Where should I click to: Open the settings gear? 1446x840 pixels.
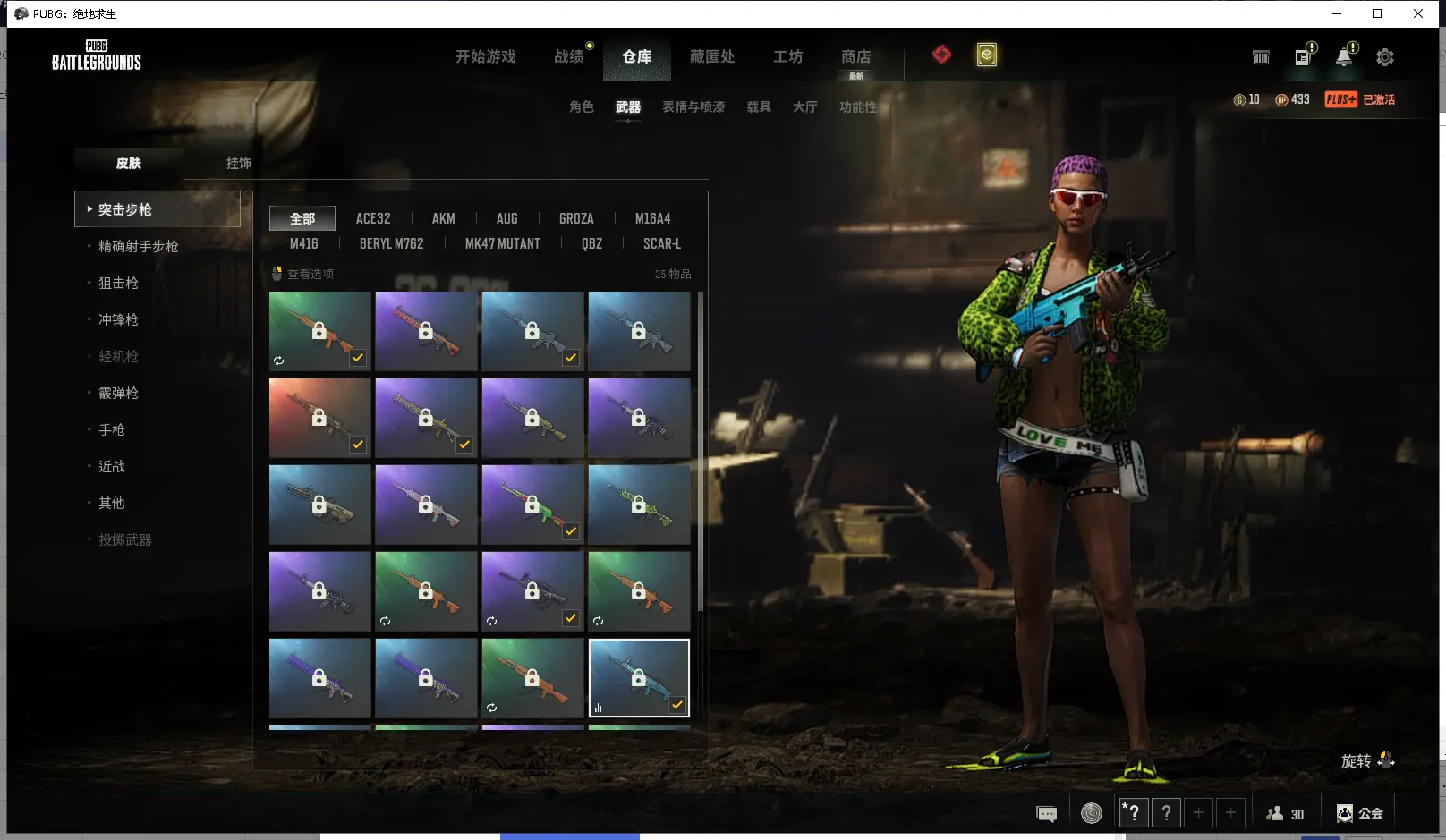(1385, 57)
